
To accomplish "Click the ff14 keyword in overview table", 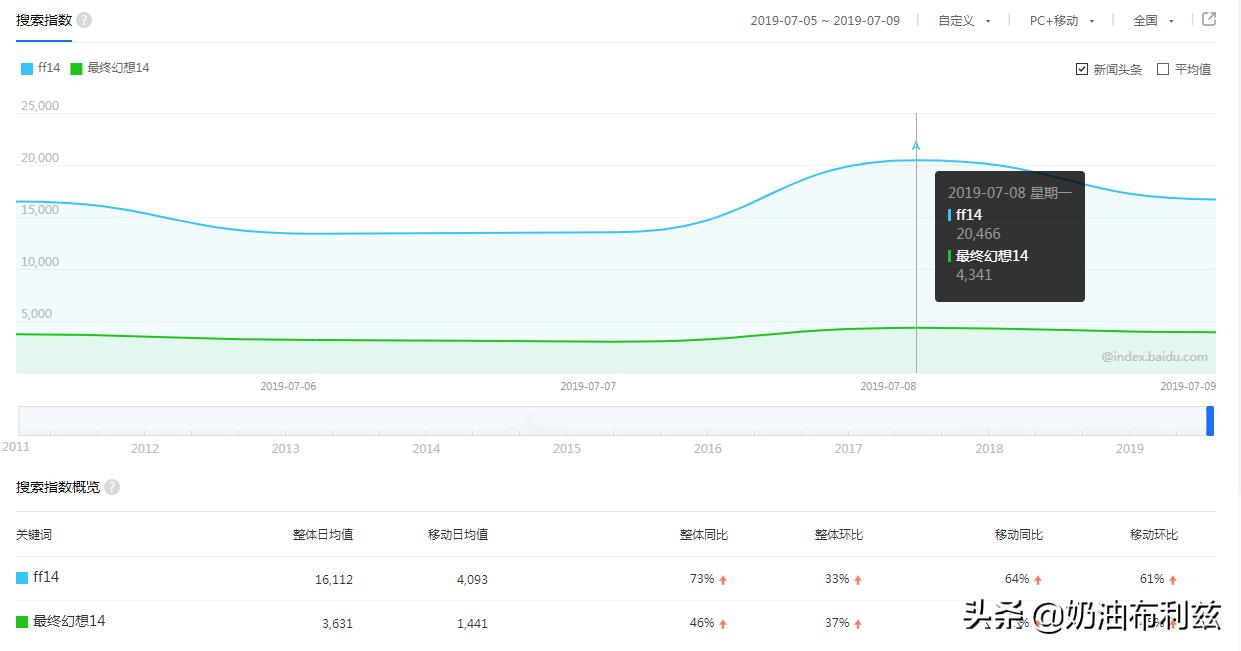I will point(46,577).
